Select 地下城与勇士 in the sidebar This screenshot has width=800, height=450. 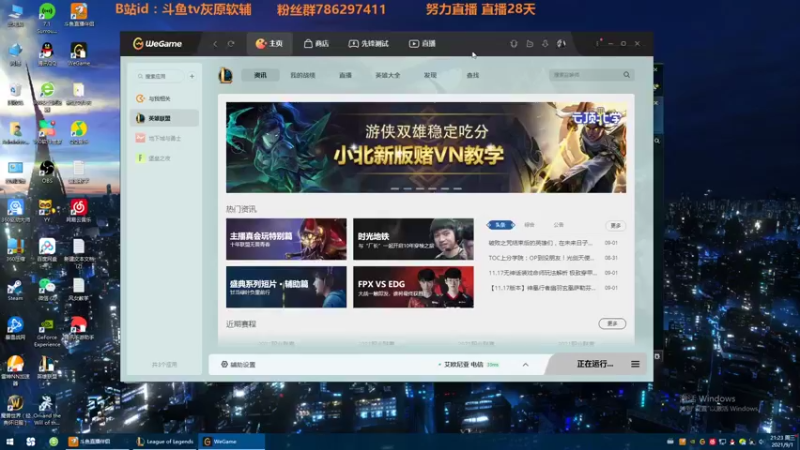tap(164, 138)
